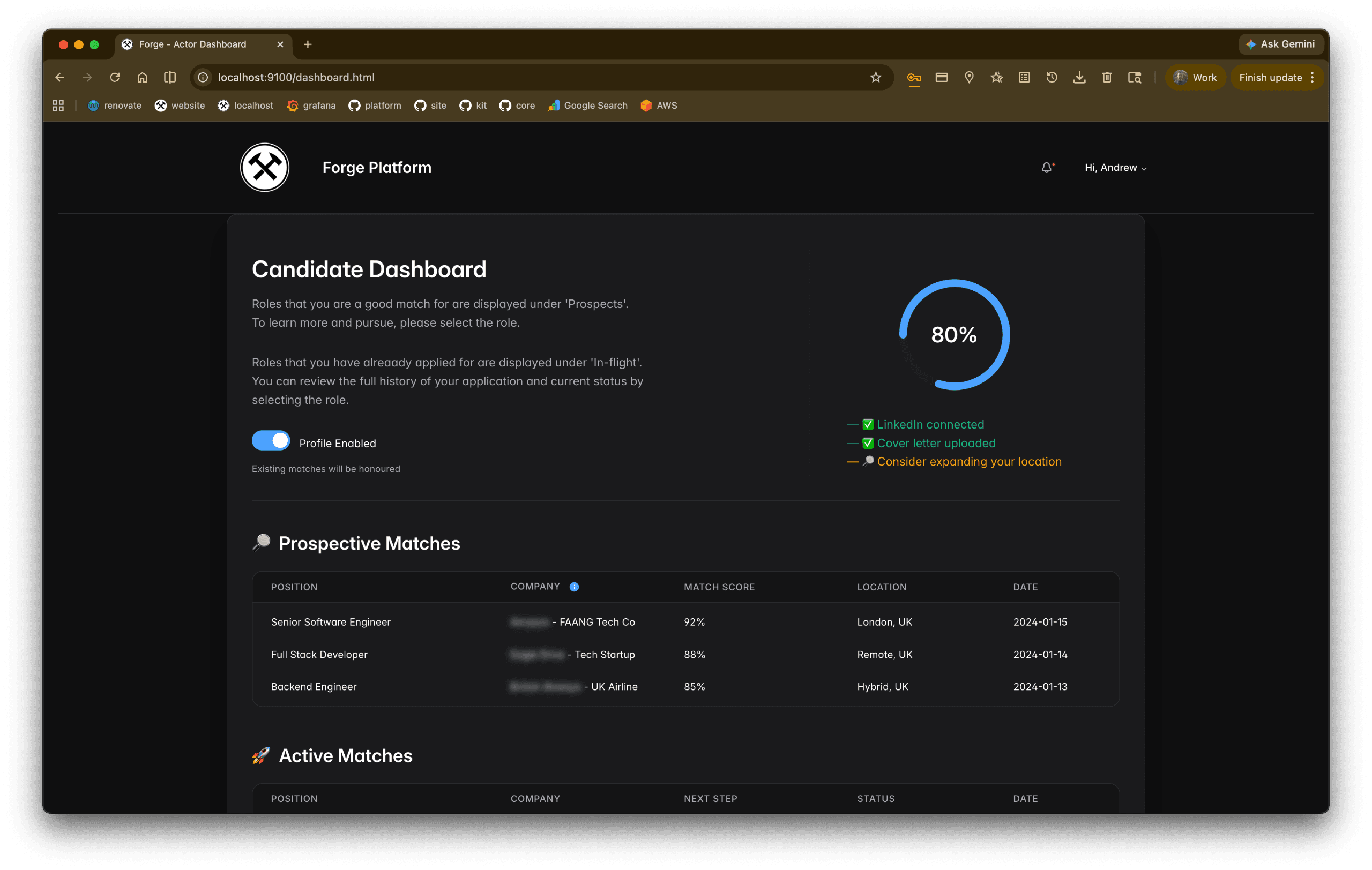Toggle the split view icon
Viewport: 1372px width, 870px height.
[170, 78]
